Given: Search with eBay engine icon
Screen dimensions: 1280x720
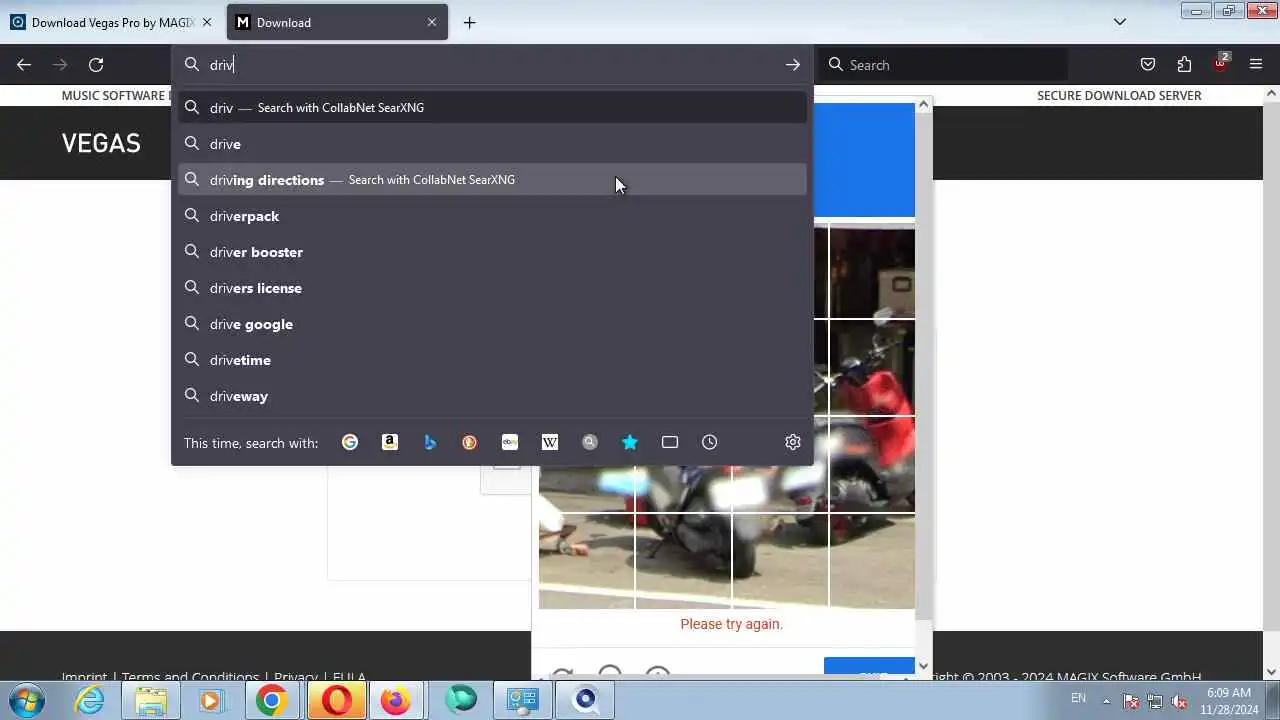Looking at the screenshot, I should click(x=510, y=442).
